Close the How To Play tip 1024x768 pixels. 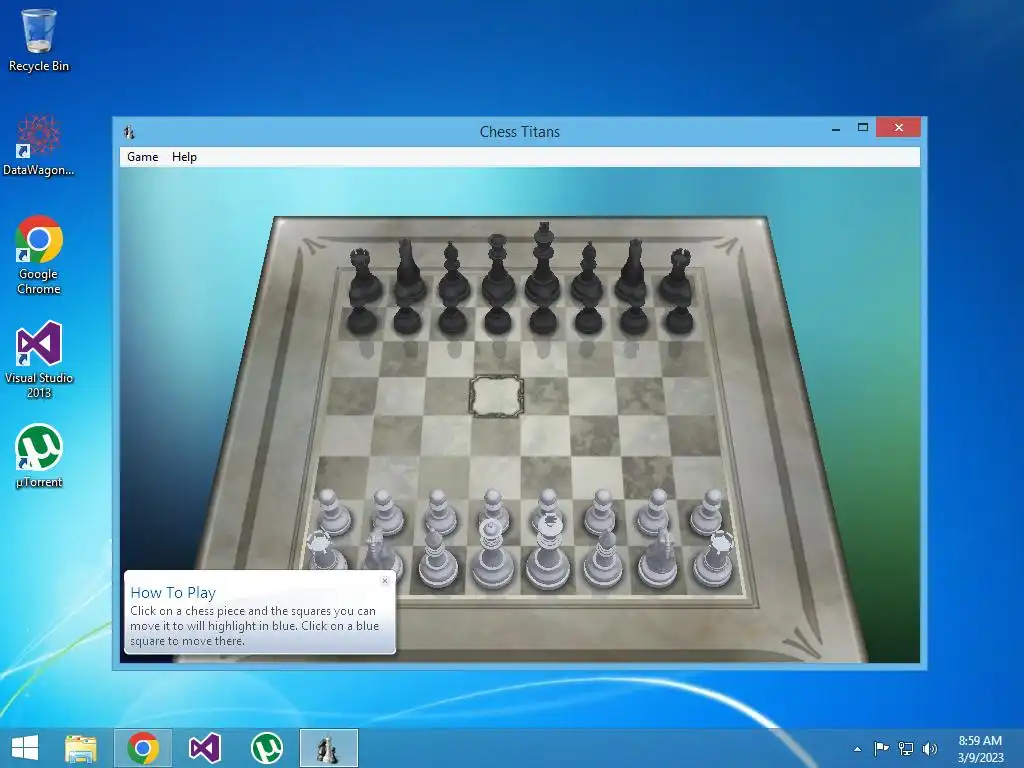(385, 580)
